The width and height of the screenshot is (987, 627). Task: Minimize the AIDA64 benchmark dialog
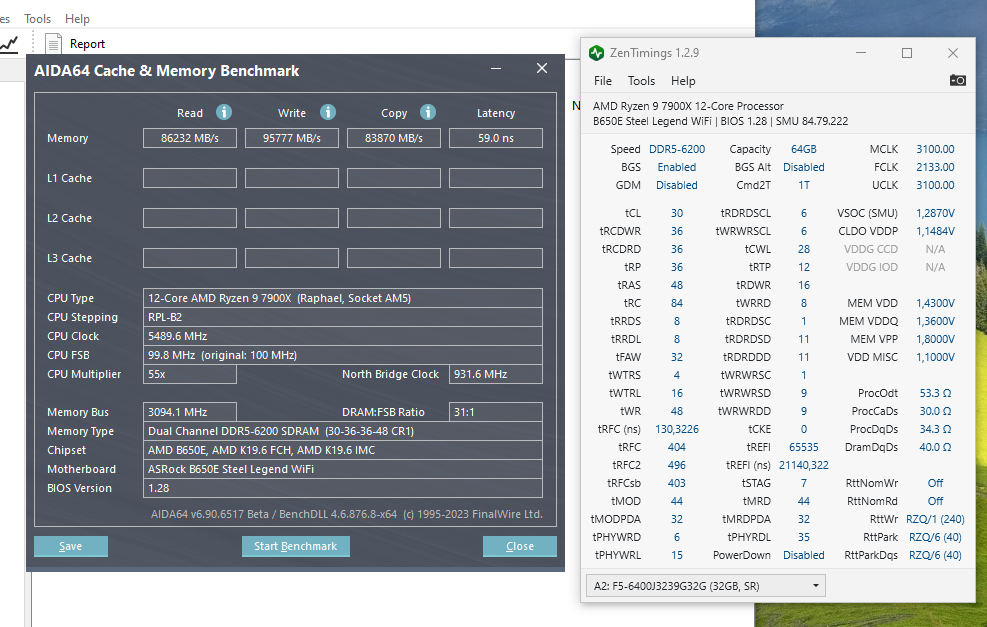[496, 68]
